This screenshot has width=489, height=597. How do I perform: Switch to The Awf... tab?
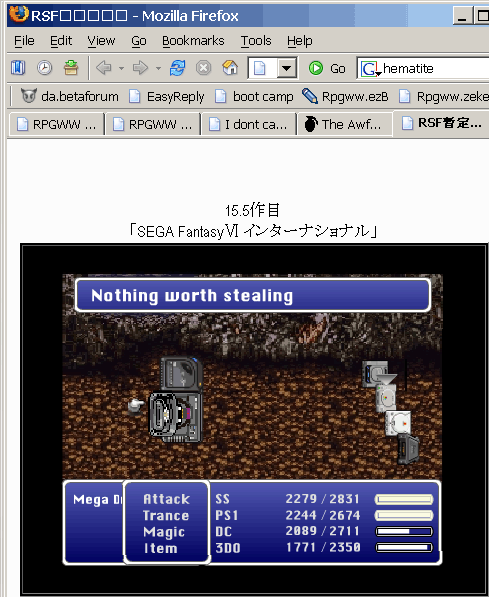(x=345, y=124)
